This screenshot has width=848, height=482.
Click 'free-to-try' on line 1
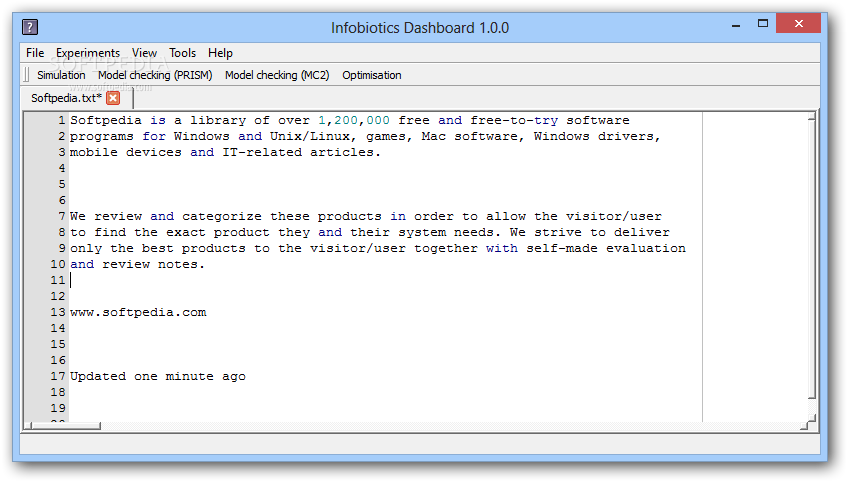(514, 120)
